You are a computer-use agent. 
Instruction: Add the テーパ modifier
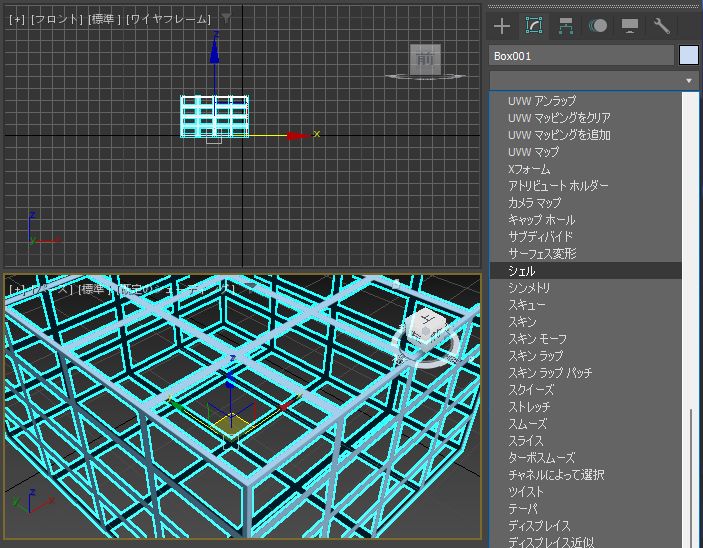pos(522,509)
